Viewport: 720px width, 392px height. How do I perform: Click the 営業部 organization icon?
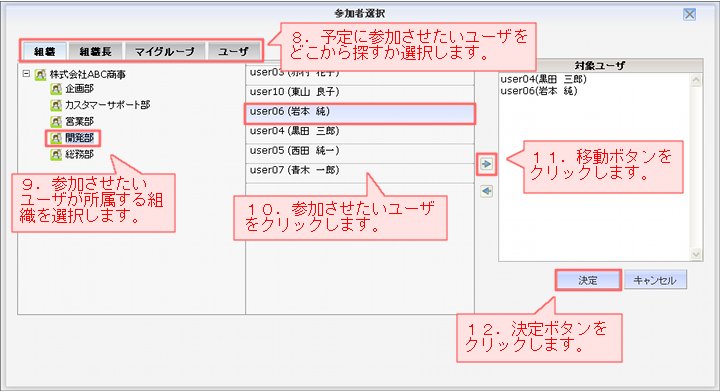pos(56,122)
